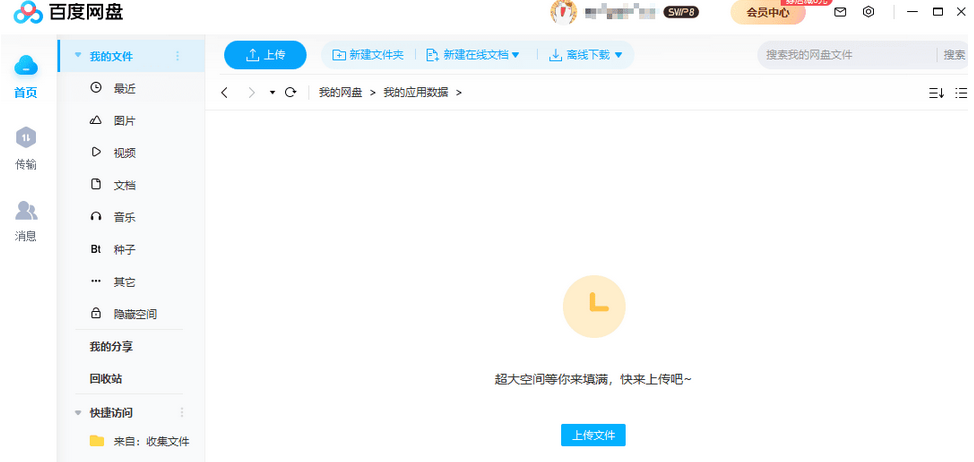Open the 传输 transfer icon in sidebar

[x=26, y=138]
